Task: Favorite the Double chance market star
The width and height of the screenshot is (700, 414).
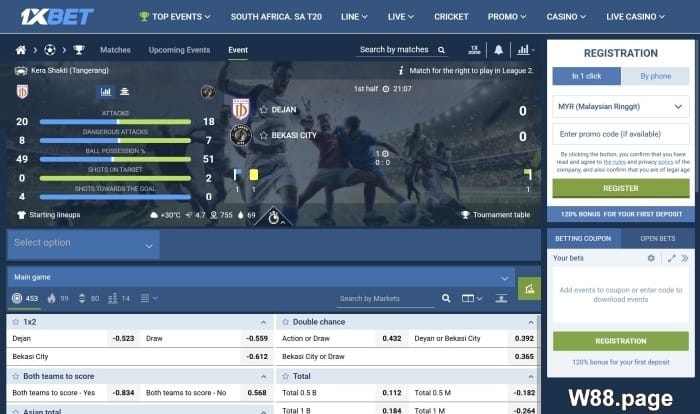Action: [x=286, y=322]
